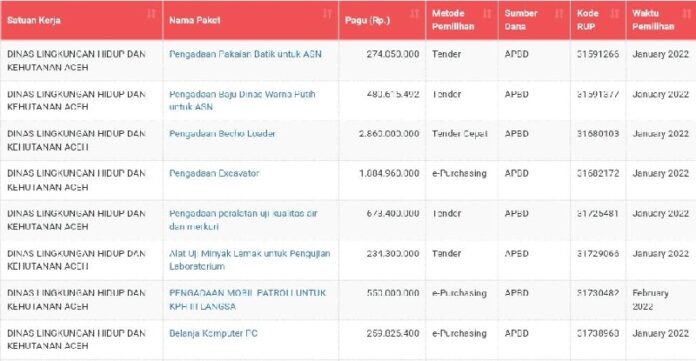
Task: Open Pengadaan Excavator package link
Action: click(x=214, y=173)
